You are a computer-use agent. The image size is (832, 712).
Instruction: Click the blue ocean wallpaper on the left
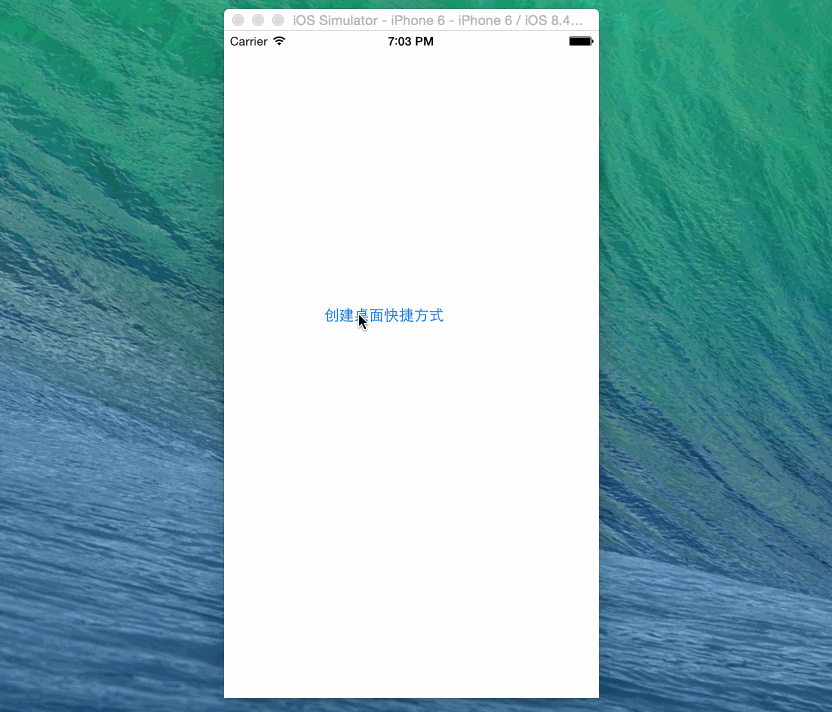click(110, 400)
